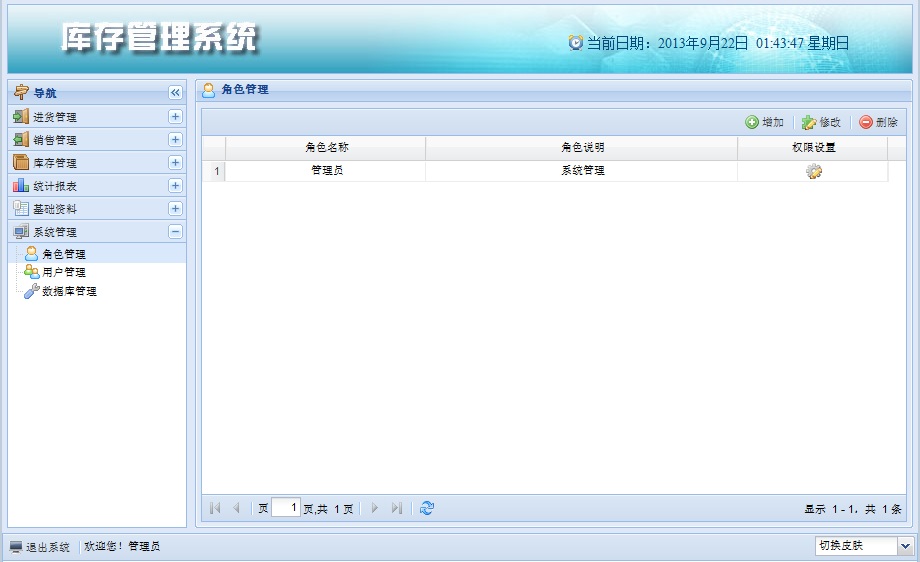Collapse the navigation panel with double-arrow icon
The height and width of the screenshot is (562, 920).
[x=175, y=92]
